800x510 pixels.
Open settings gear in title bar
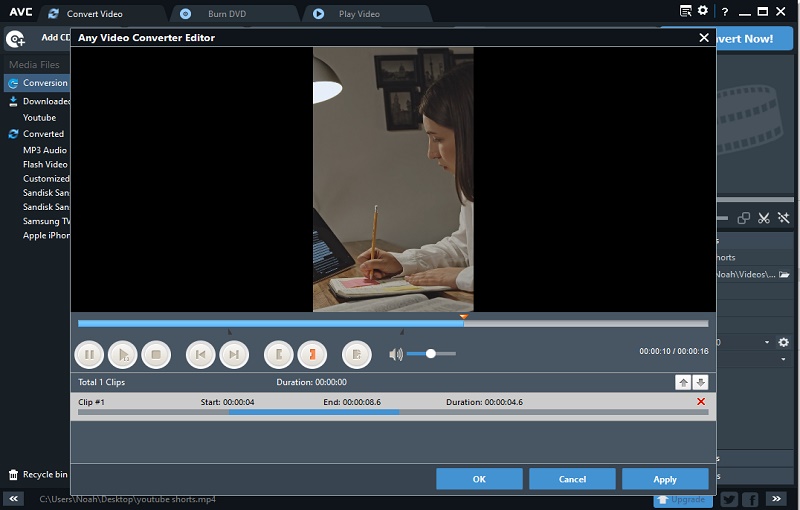(x=703, y=10)
